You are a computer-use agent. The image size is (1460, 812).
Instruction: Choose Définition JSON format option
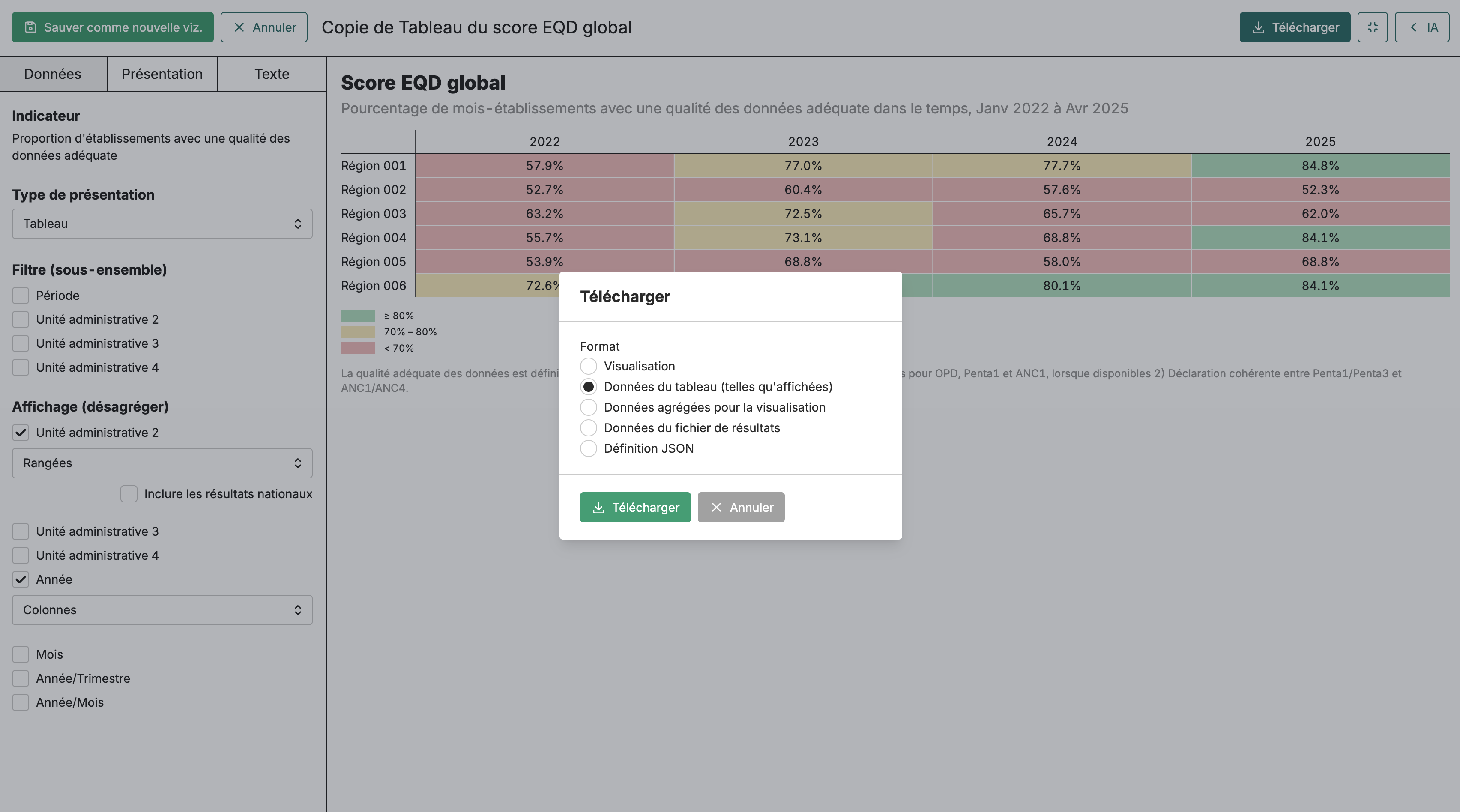588,448
